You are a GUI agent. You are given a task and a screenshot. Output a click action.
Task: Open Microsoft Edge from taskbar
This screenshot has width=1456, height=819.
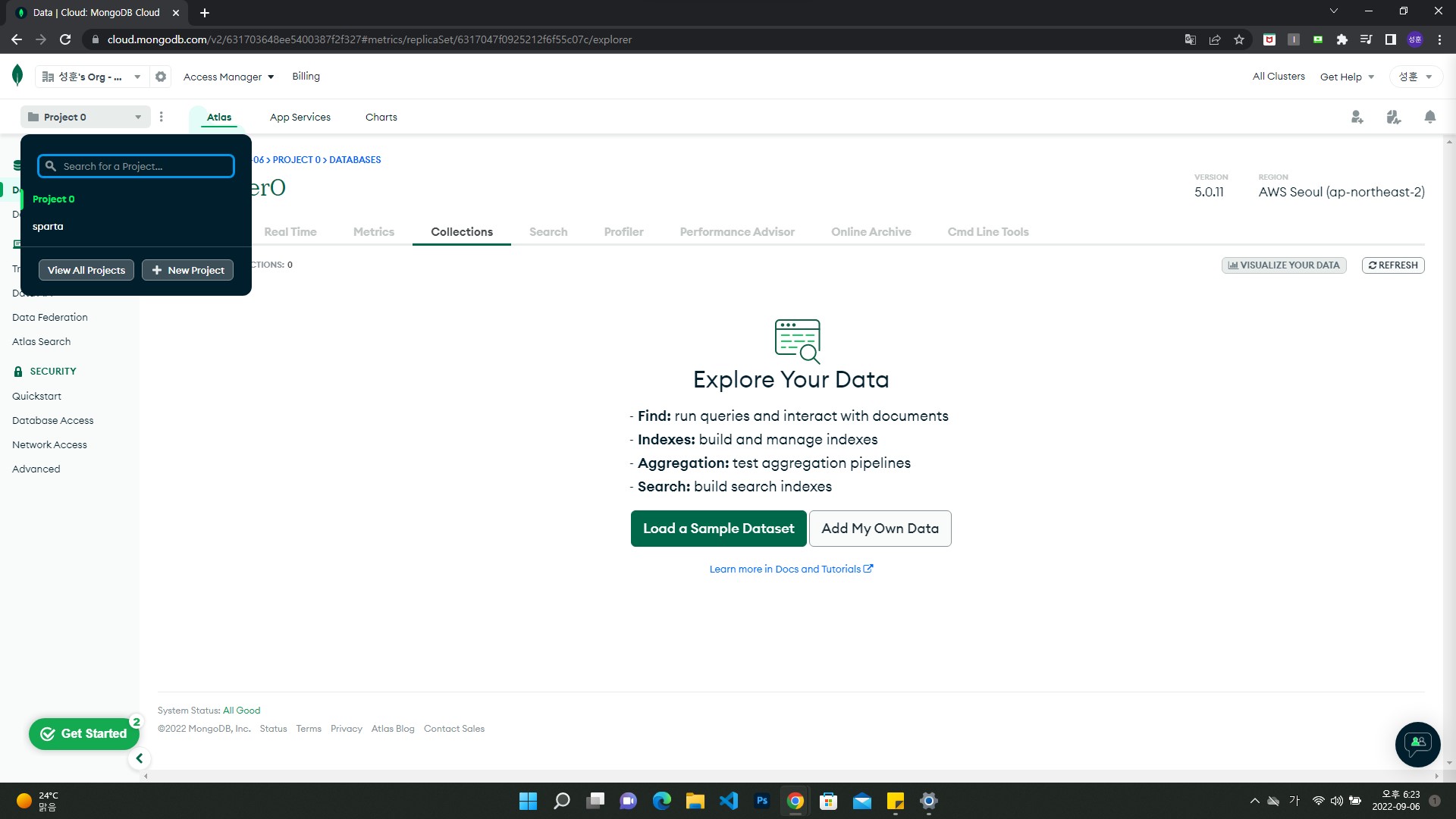point(661,801)
